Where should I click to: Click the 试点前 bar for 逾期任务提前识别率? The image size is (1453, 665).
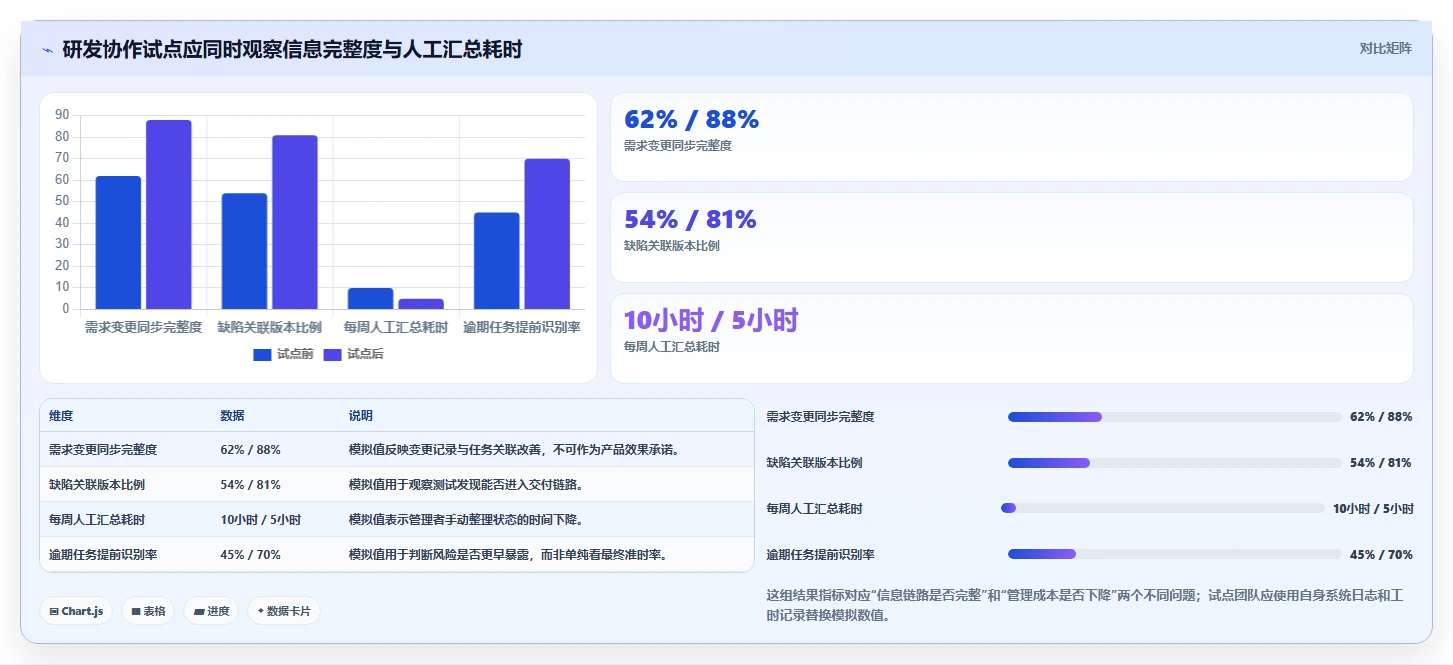(497, 261)
